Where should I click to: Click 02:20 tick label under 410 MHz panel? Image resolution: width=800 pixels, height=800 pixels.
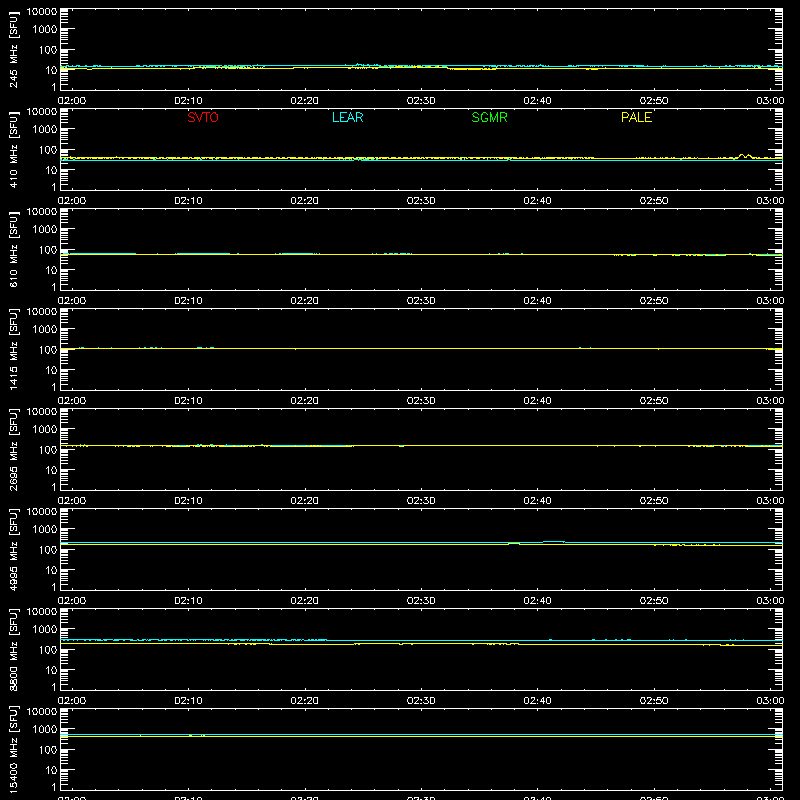pyautogui.click(x=305, y=201)
